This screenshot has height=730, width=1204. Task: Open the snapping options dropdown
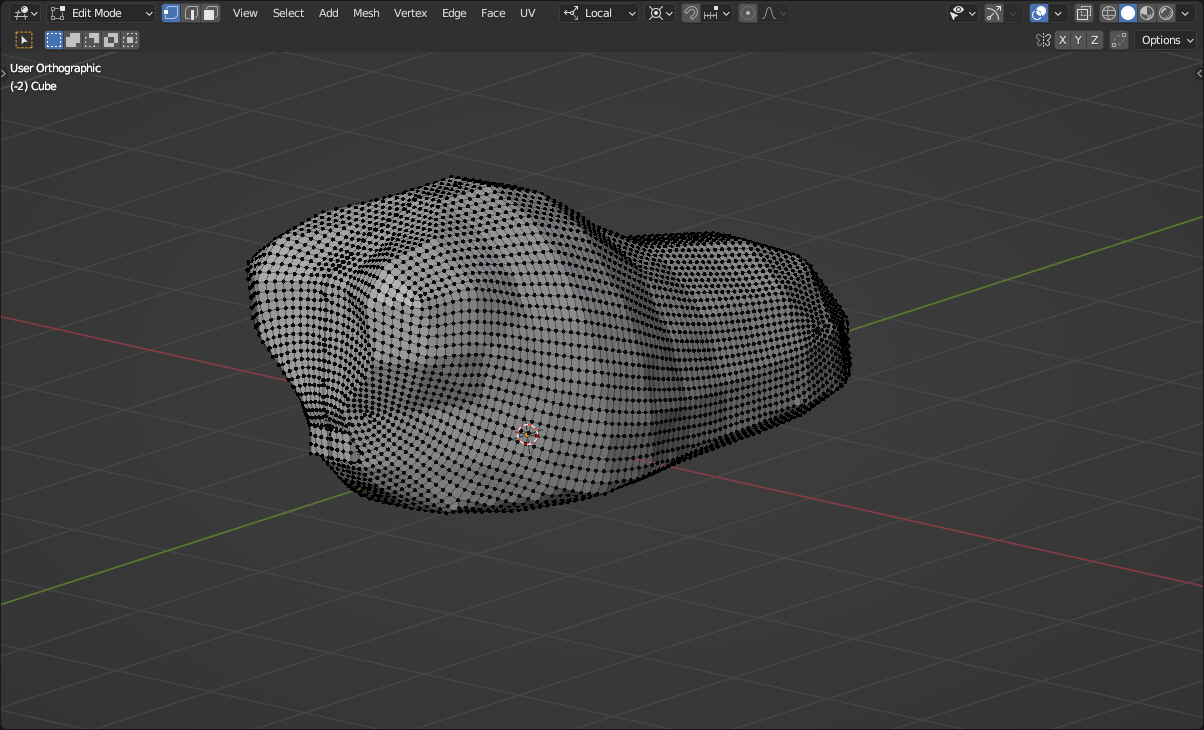click(716, 13)
